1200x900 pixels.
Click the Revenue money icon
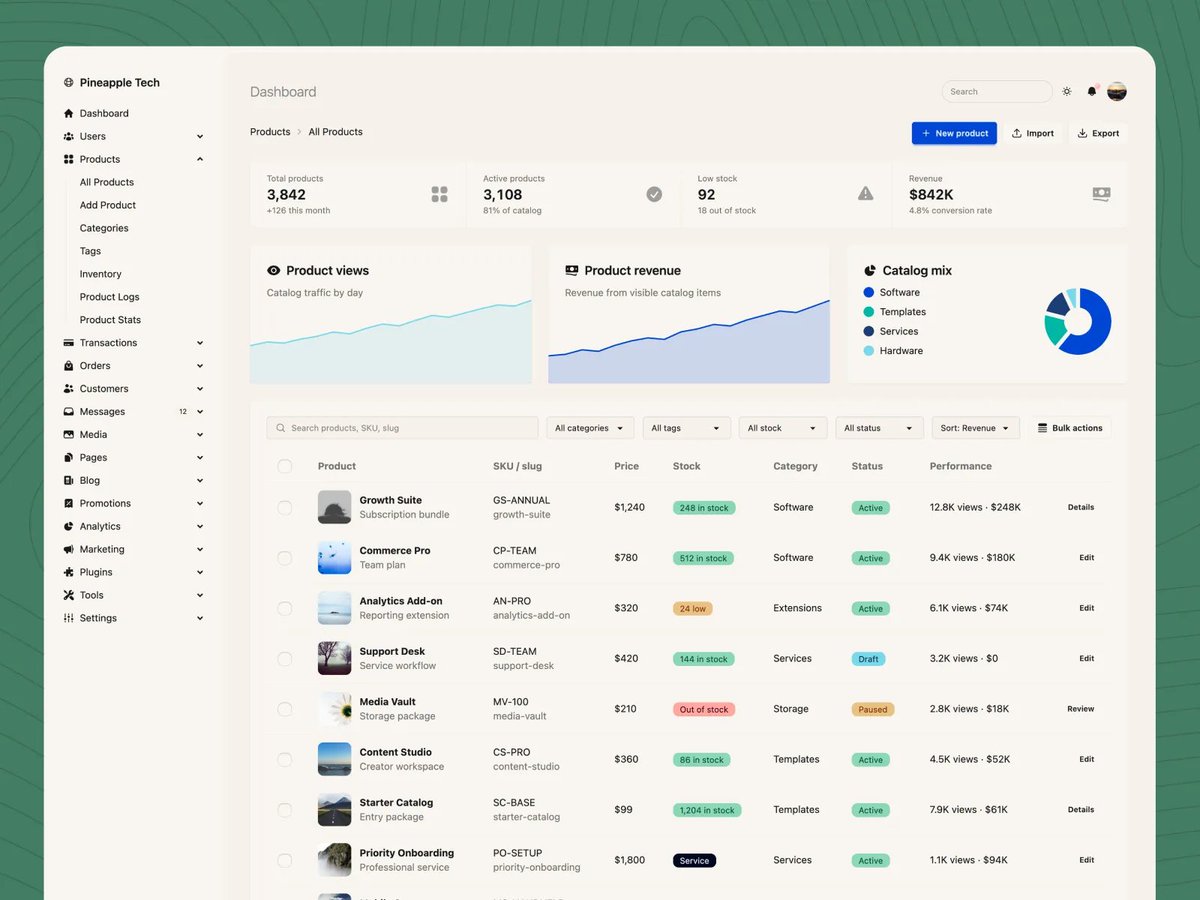[1101, 194]
